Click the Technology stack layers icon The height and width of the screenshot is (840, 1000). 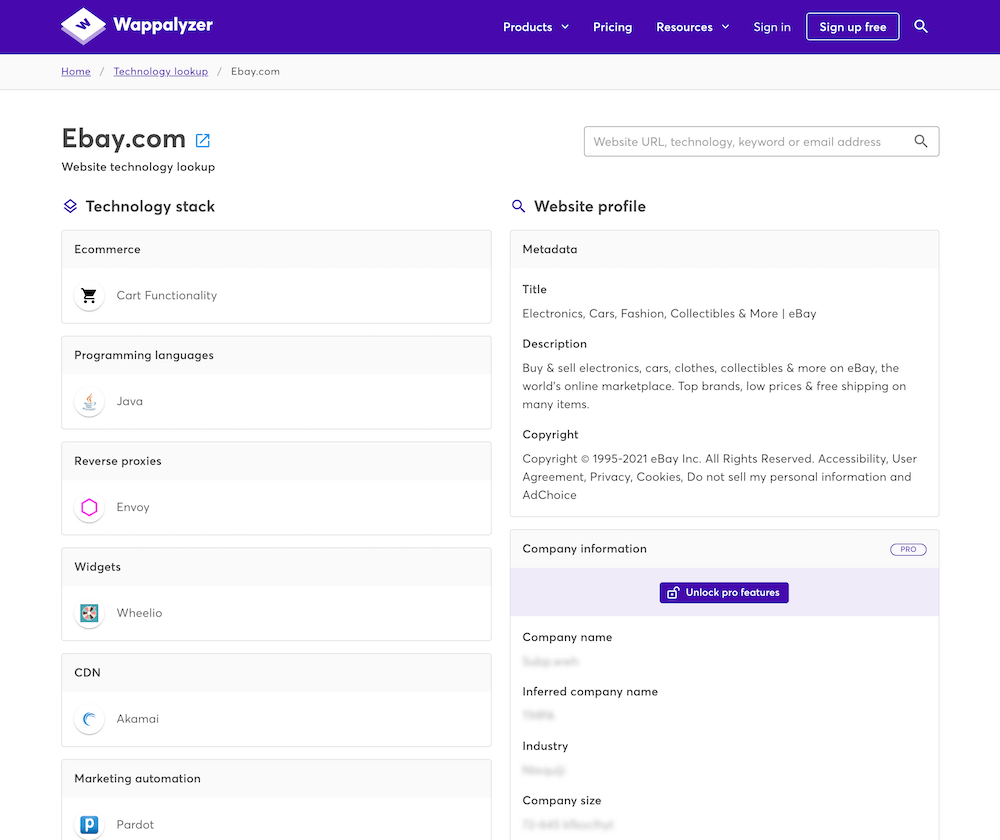point(70,206)
